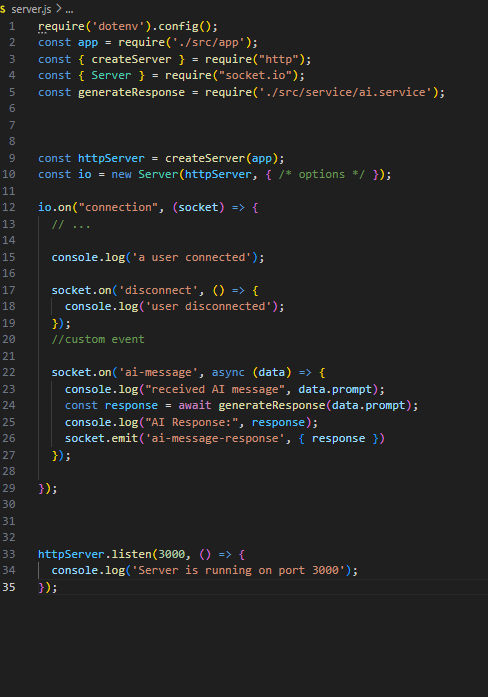
Task: Click "socket.io" string on line 4
Action: coord(258,76)
